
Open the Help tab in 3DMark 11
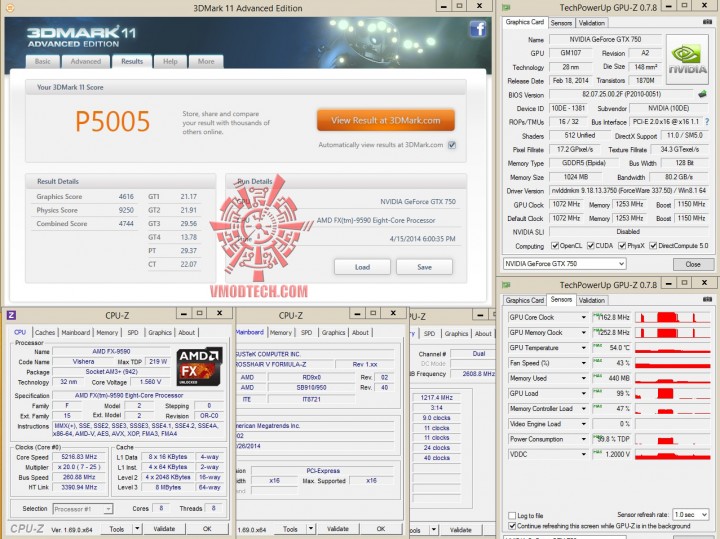pyautogui.click(x=170, y=62)
